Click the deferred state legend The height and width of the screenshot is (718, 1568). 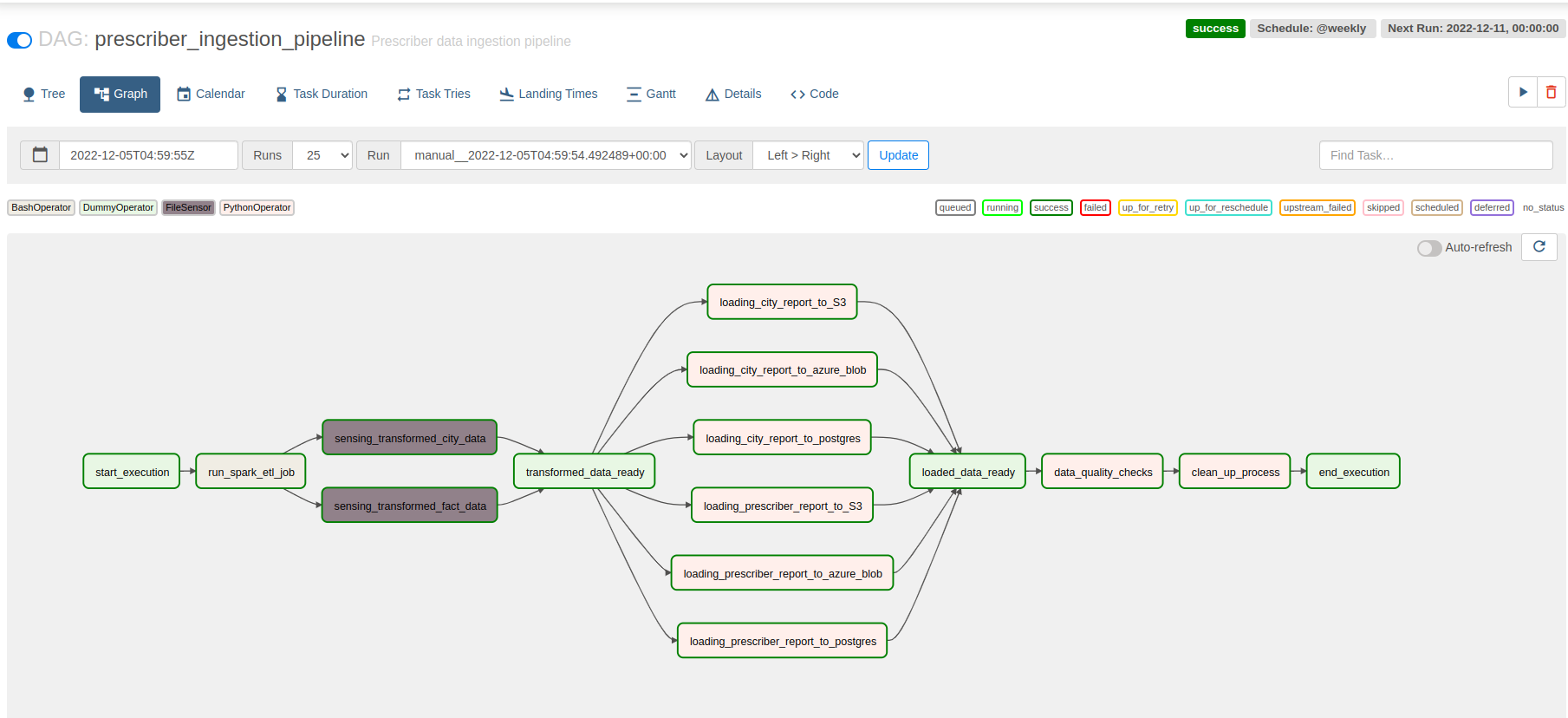[x=1492, y=207]
